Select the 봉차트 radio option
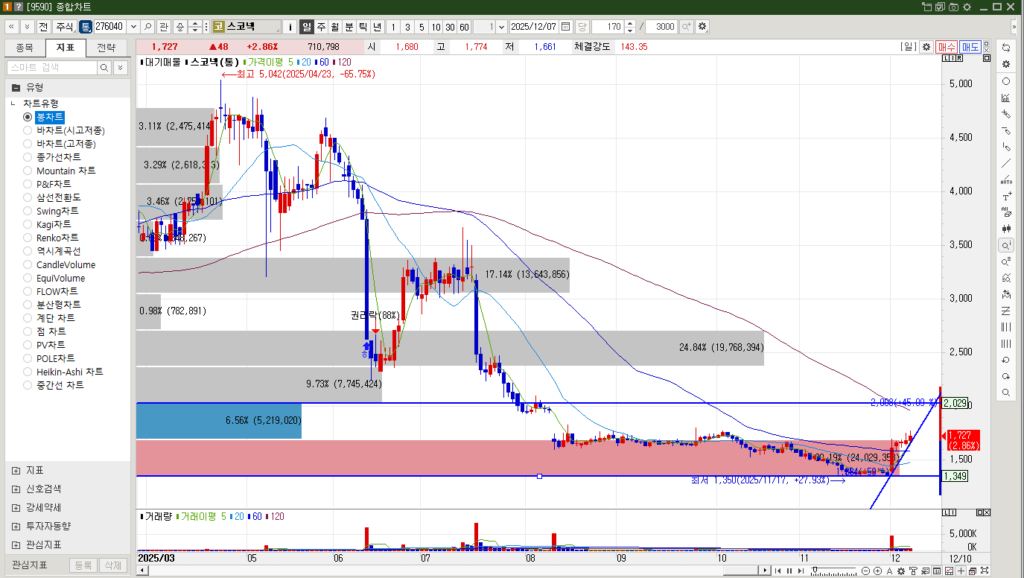Viewport: 1024px width, 578px height. [x=28, y=117]
